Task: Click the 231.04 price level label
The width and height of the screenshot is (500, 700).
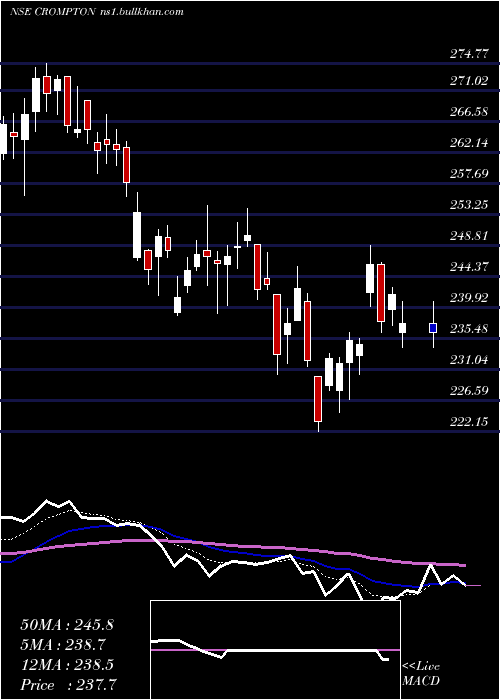Action: (468, 360)
